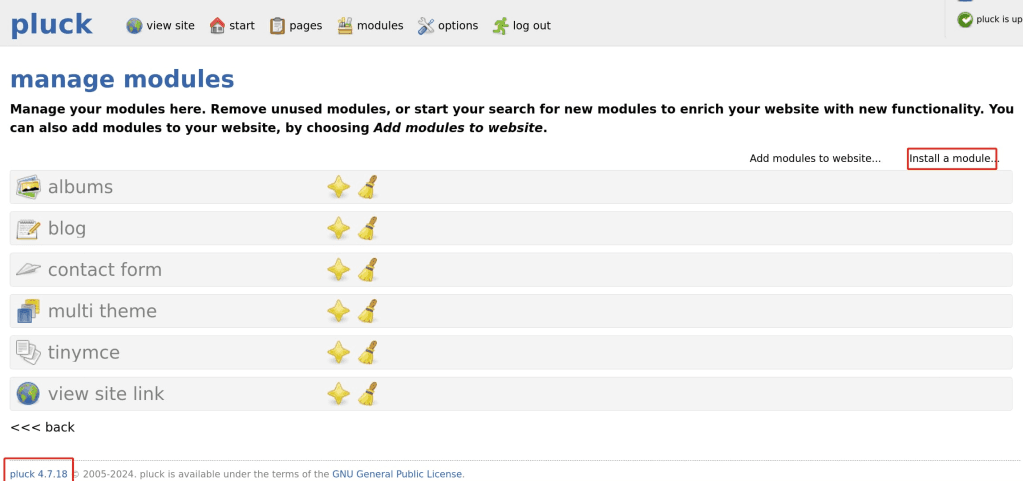Go to the start menu item
The width and height of the screenshot is (1023, 481).
click(x=232, y=26)
